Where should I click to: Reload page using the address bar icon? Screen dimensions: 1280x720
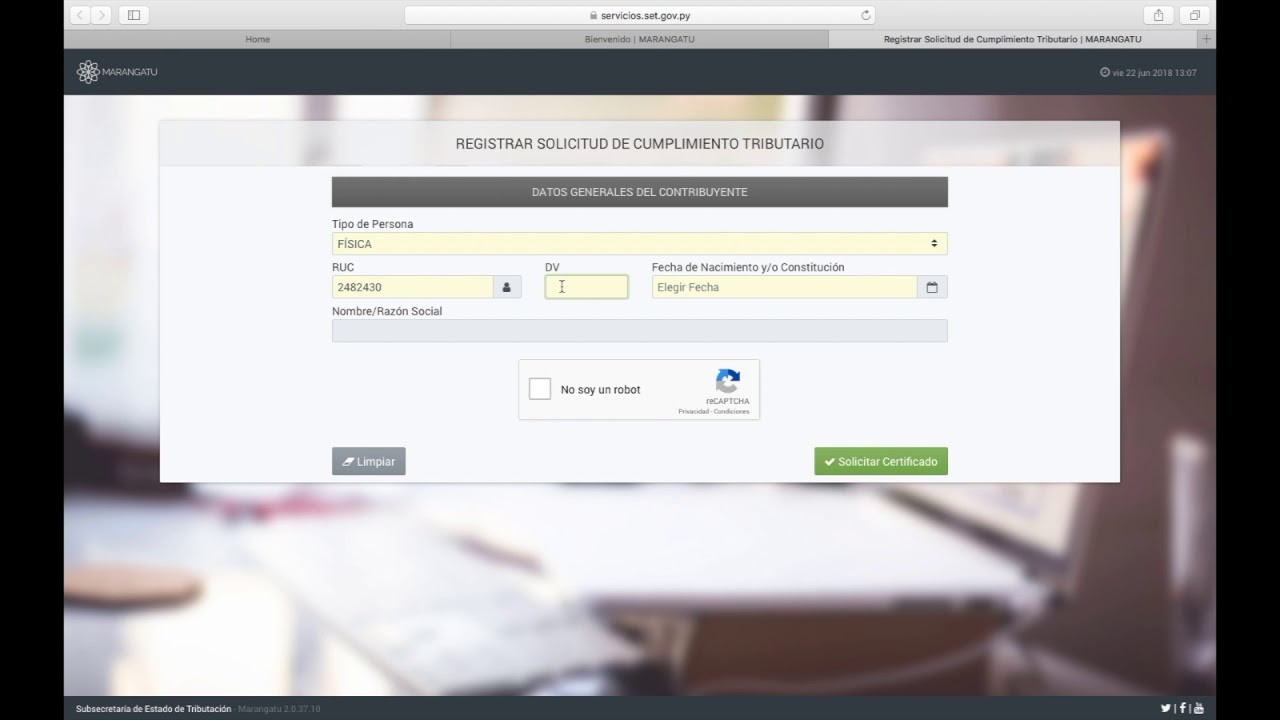[866, 15]
